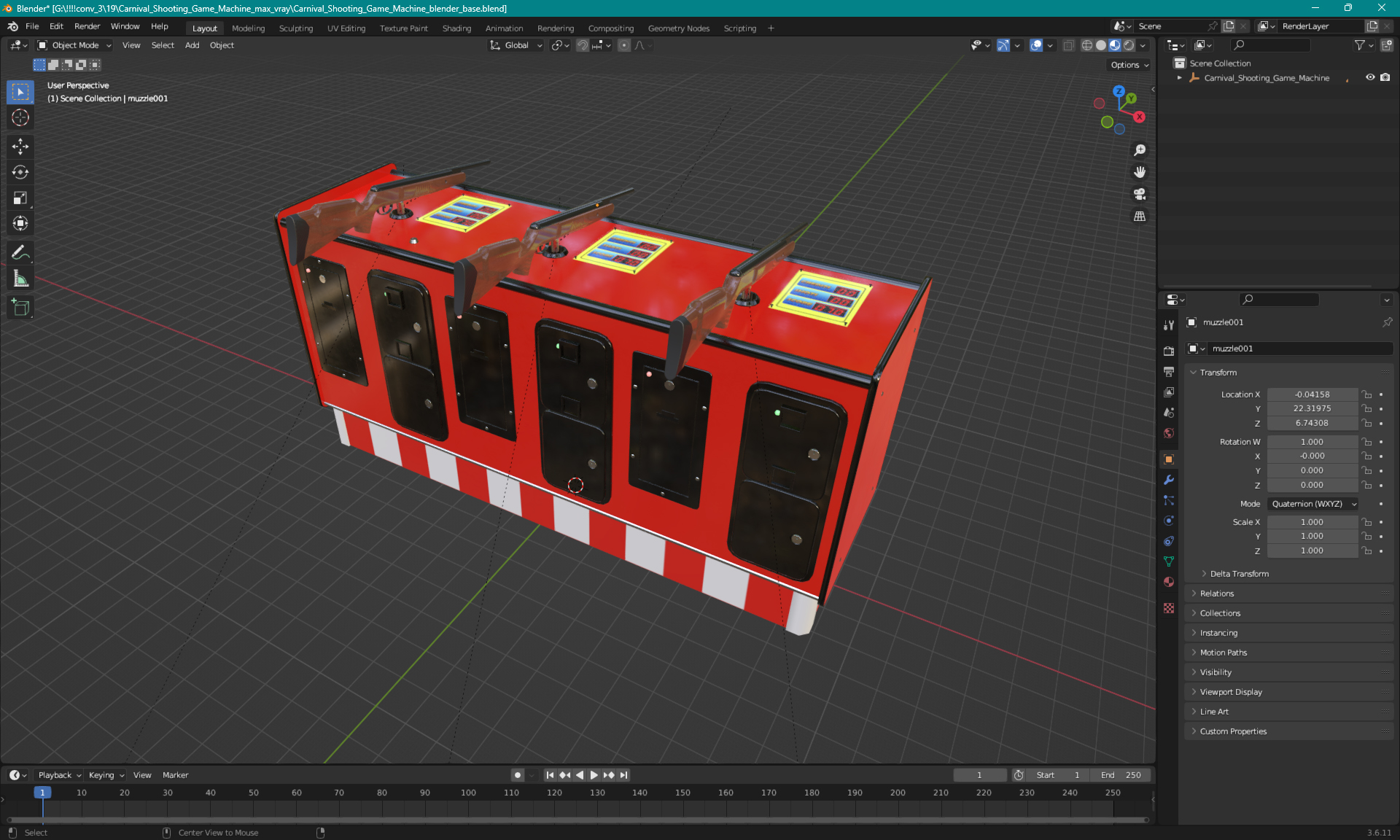Screen dimensions: 1400x840
Task: Jump to the timeline end frame
Action: pos(623,775)
